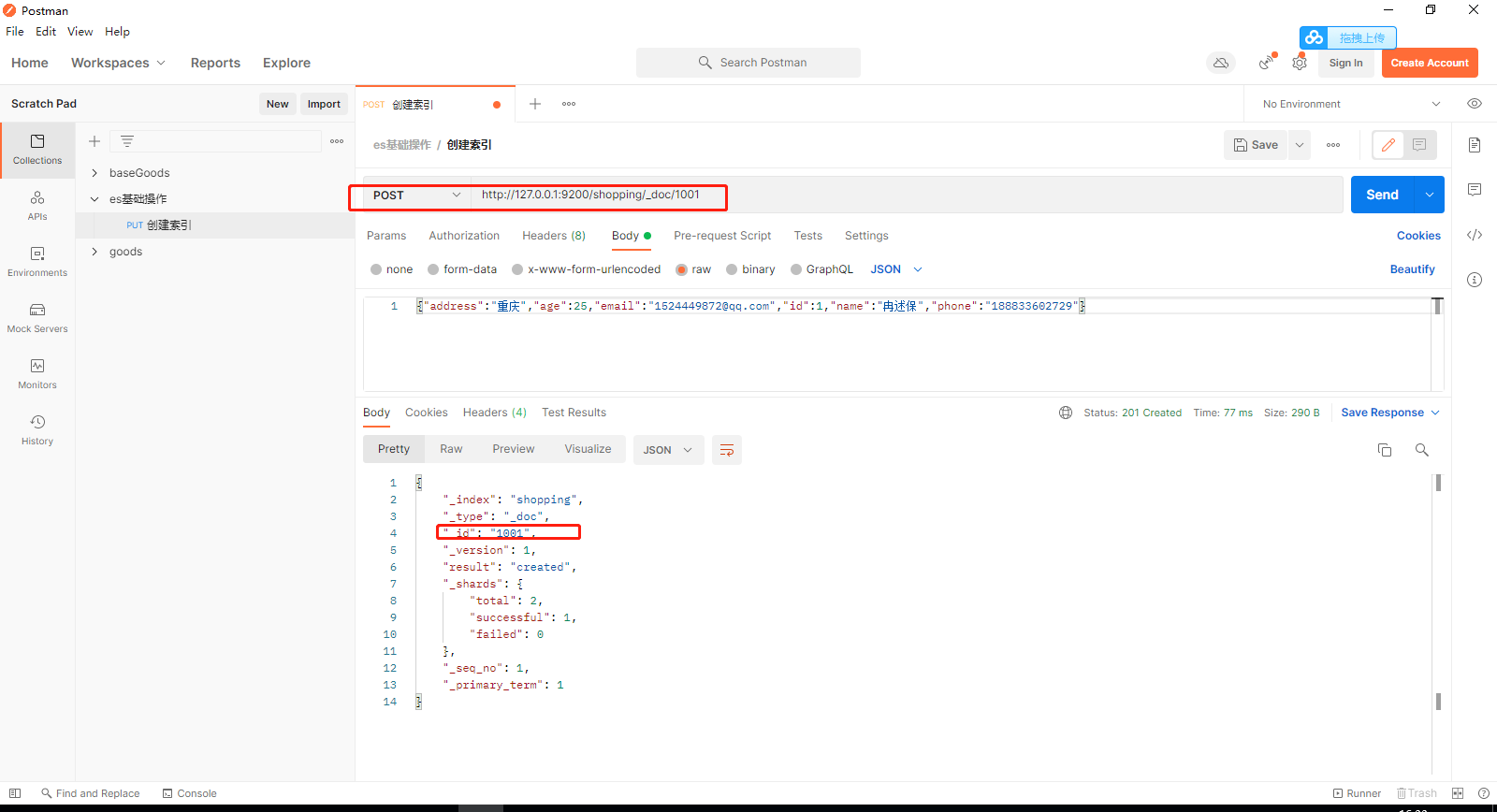
Task: Add a new request tab with plus
Action: [x=535, y=104]
